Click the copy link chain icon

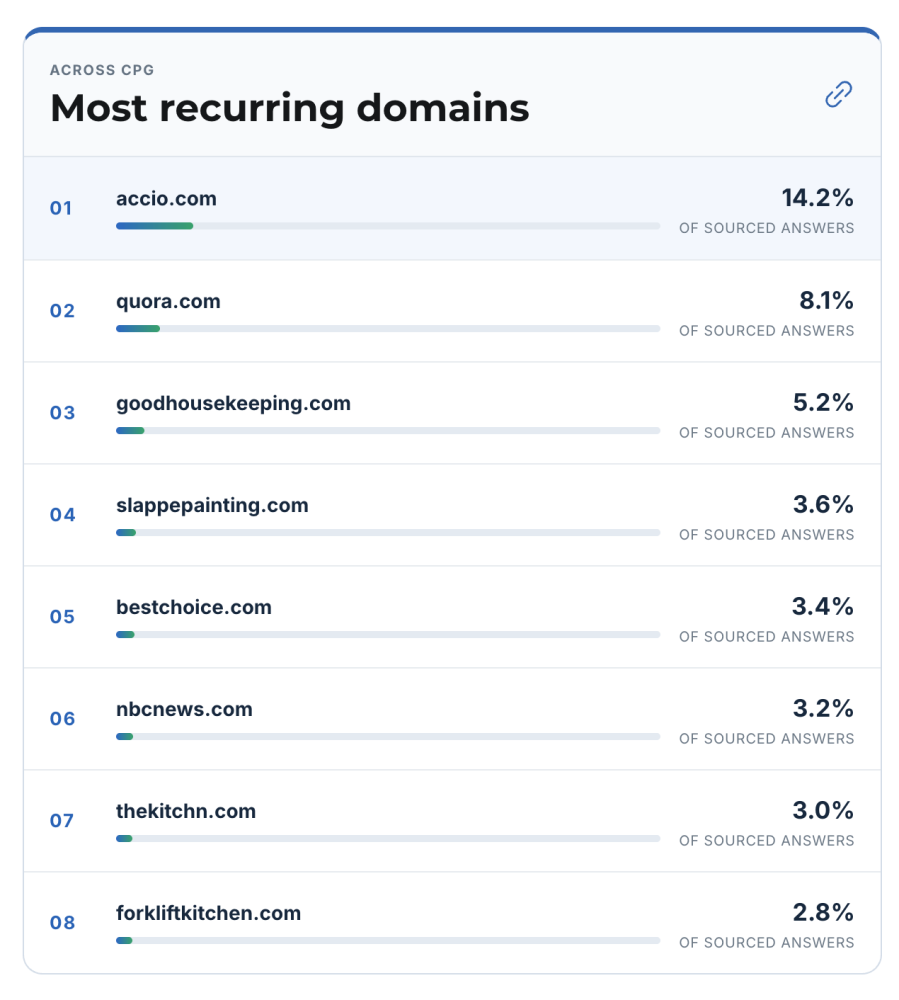[x=838, y=94]
